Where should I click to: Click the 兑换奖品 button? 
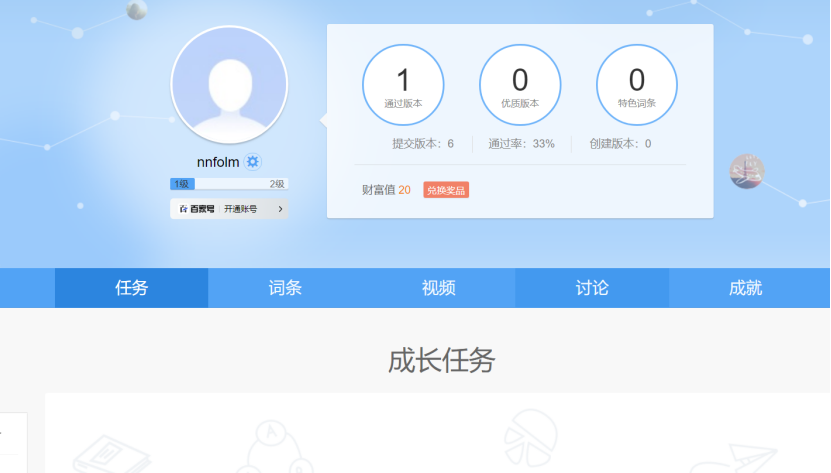(446, 190)
